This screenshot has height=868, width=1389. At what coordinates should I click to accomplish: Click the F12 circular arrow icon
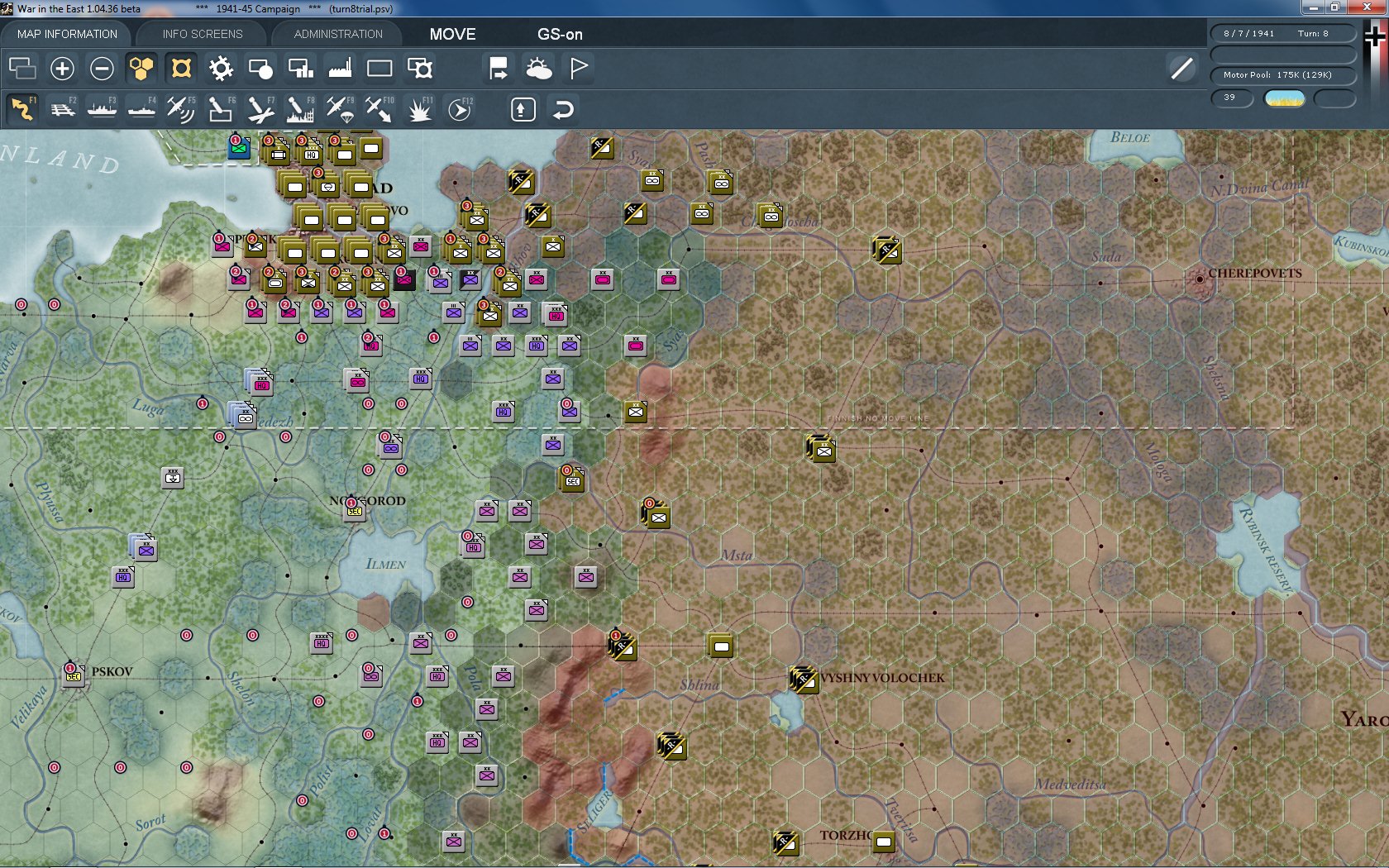click(x=460, y=109)
